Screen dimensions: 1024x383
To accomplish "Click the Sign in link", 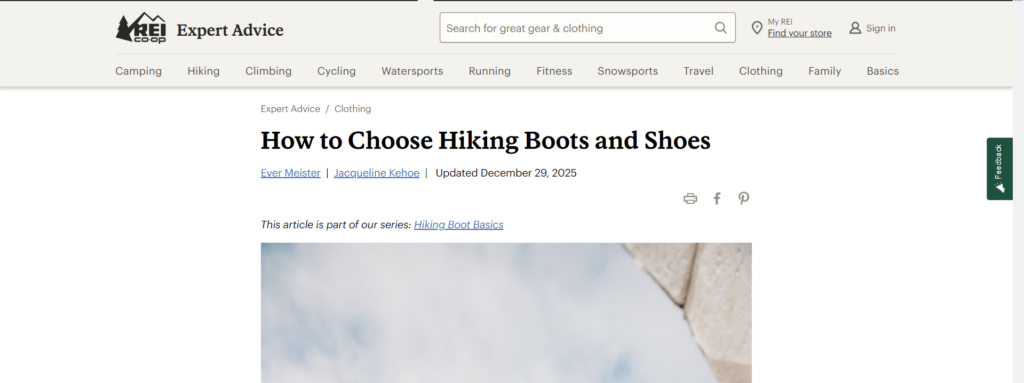I will pos(880,28).
